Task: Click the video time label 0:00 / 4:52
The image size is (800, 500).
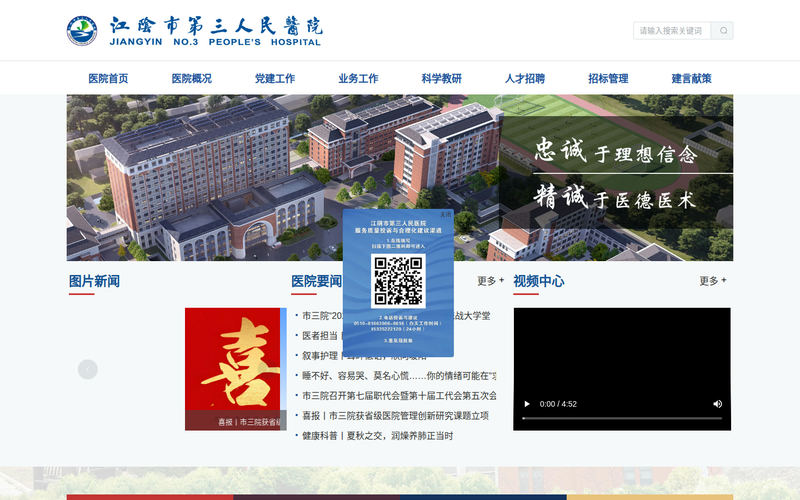Action: 558,404
